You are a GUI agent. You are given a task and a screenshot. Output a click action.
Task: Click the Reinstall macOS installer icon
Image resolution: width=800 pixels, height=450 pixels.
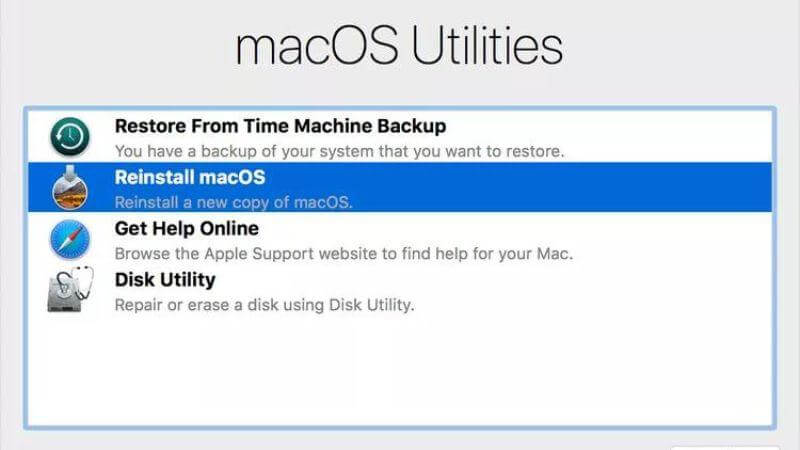pyautogui.click(x=70, y=188)
